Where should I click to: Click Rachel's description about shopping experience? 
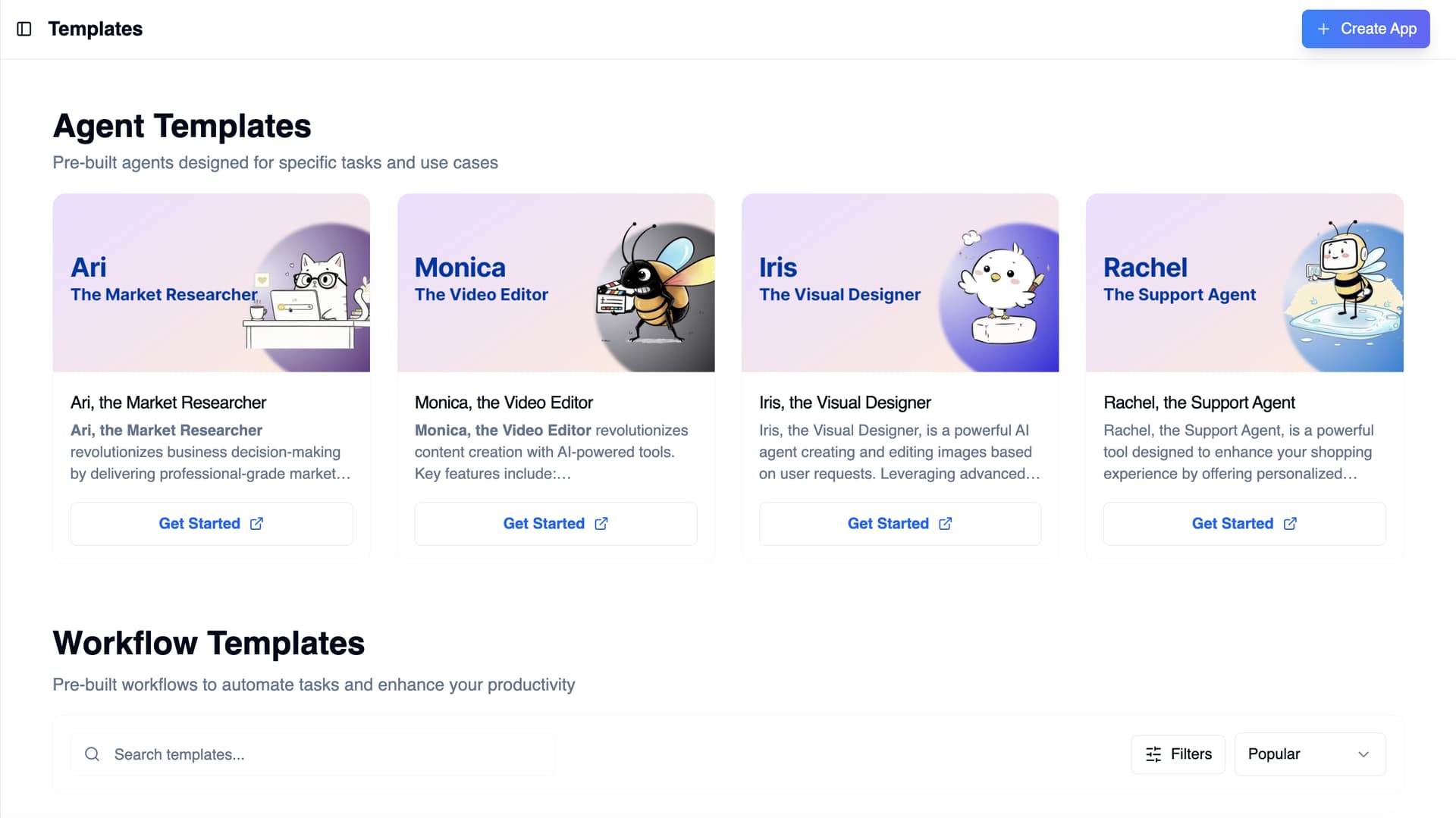(1238, 452)
